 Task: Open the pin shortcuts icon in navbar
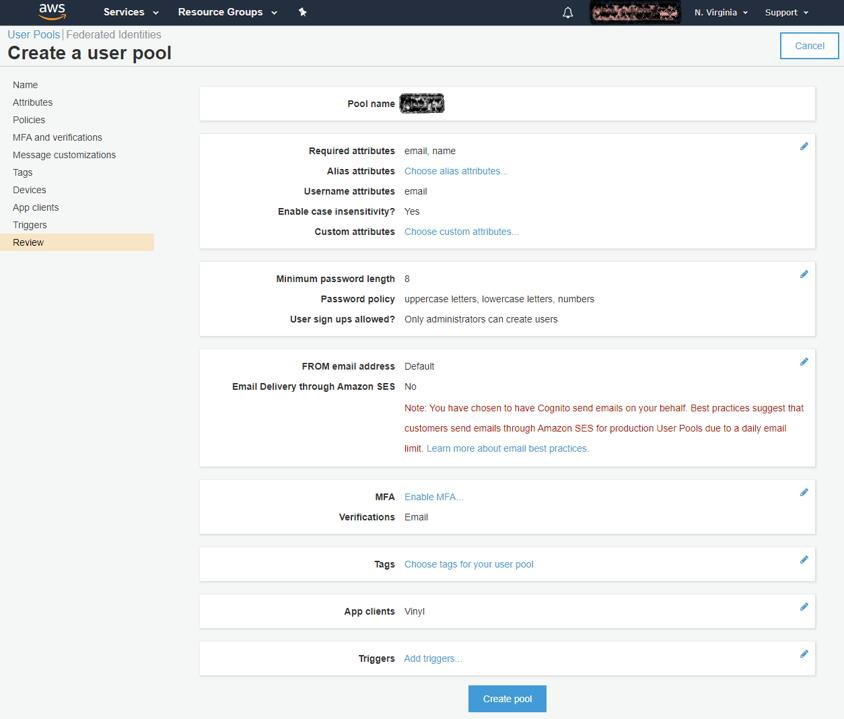coord(302,12)
